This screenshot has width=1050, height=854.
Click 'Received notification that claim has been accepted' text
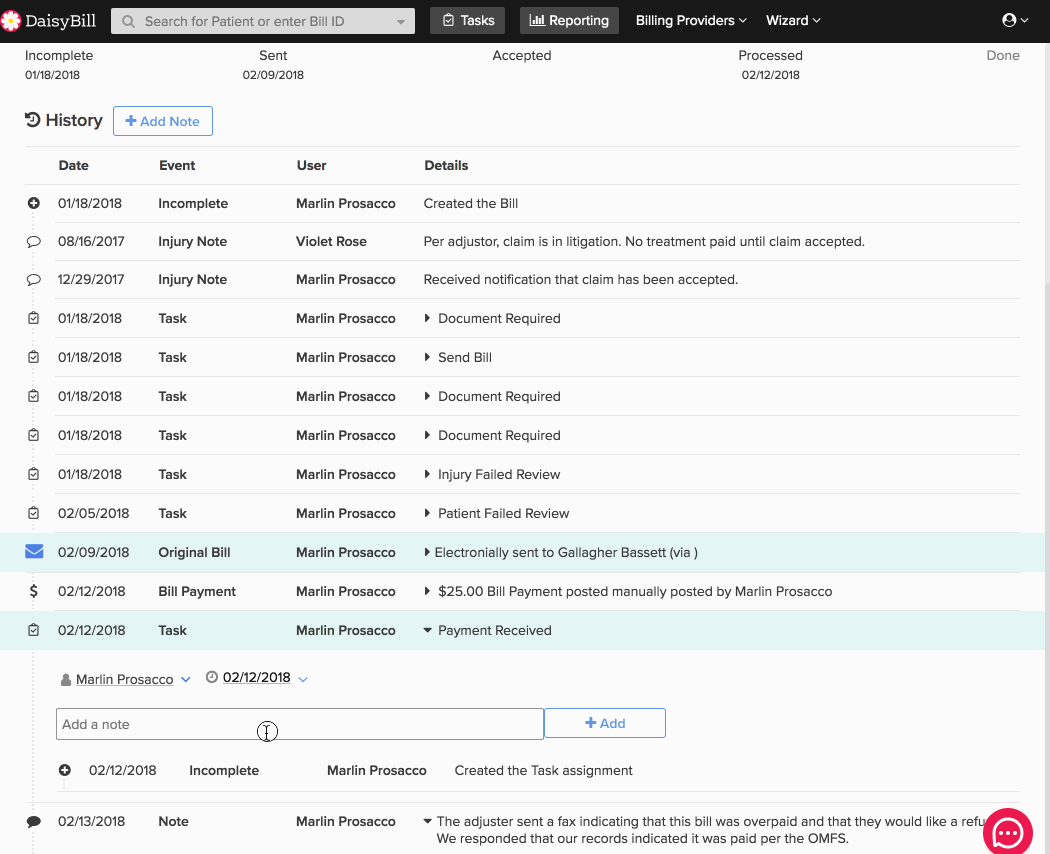(581, 280)
